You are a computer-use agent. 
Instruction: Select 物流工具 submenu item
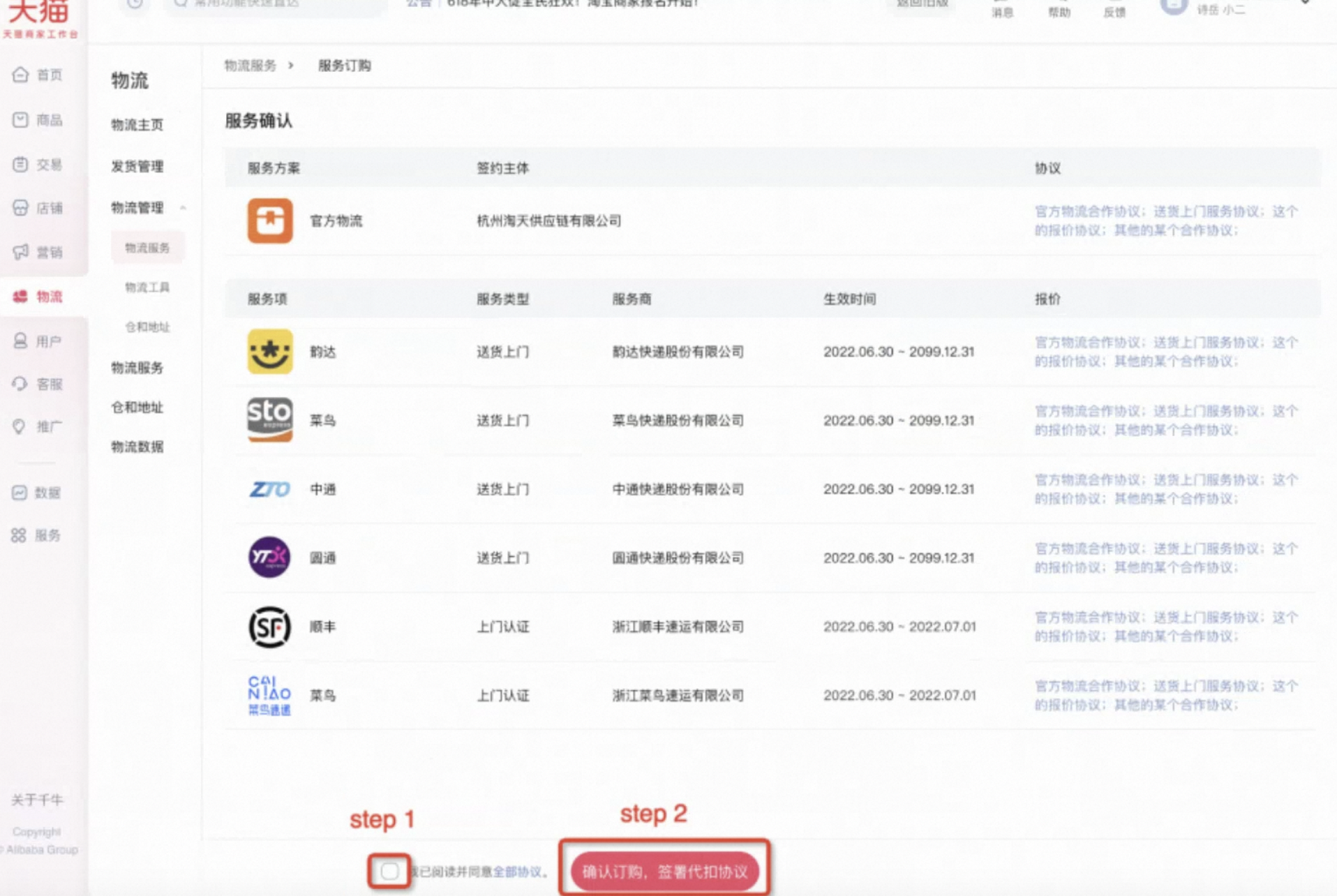pyautogui.click(x=147, y=288)
